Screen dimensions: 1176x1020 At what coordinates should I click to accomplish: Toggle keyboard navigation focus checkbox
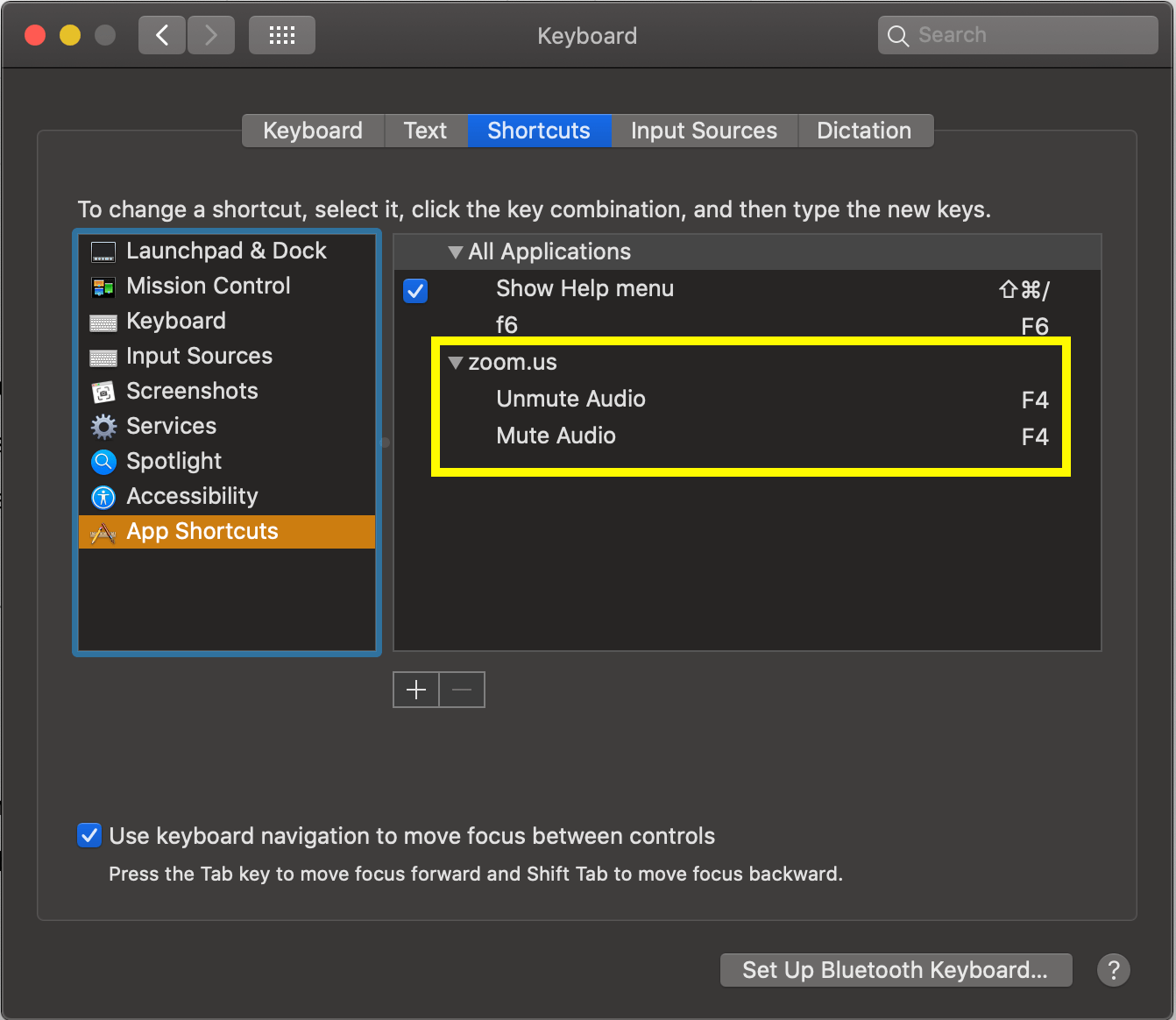pyautogui.click(x=89, y=836)
